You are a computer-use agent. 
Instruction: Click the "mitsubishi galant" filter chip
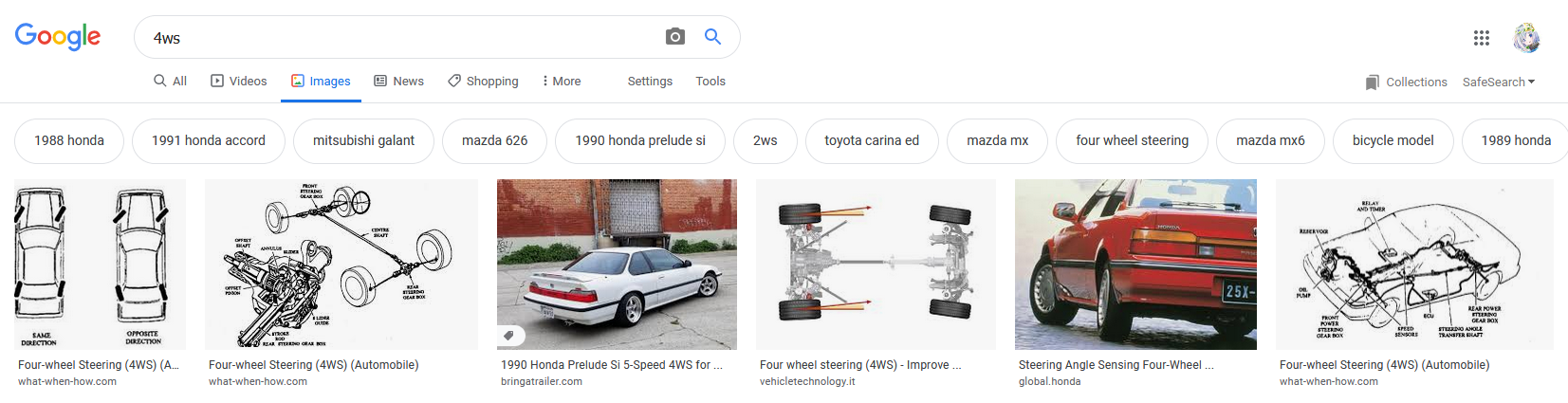tap(363, 140)
